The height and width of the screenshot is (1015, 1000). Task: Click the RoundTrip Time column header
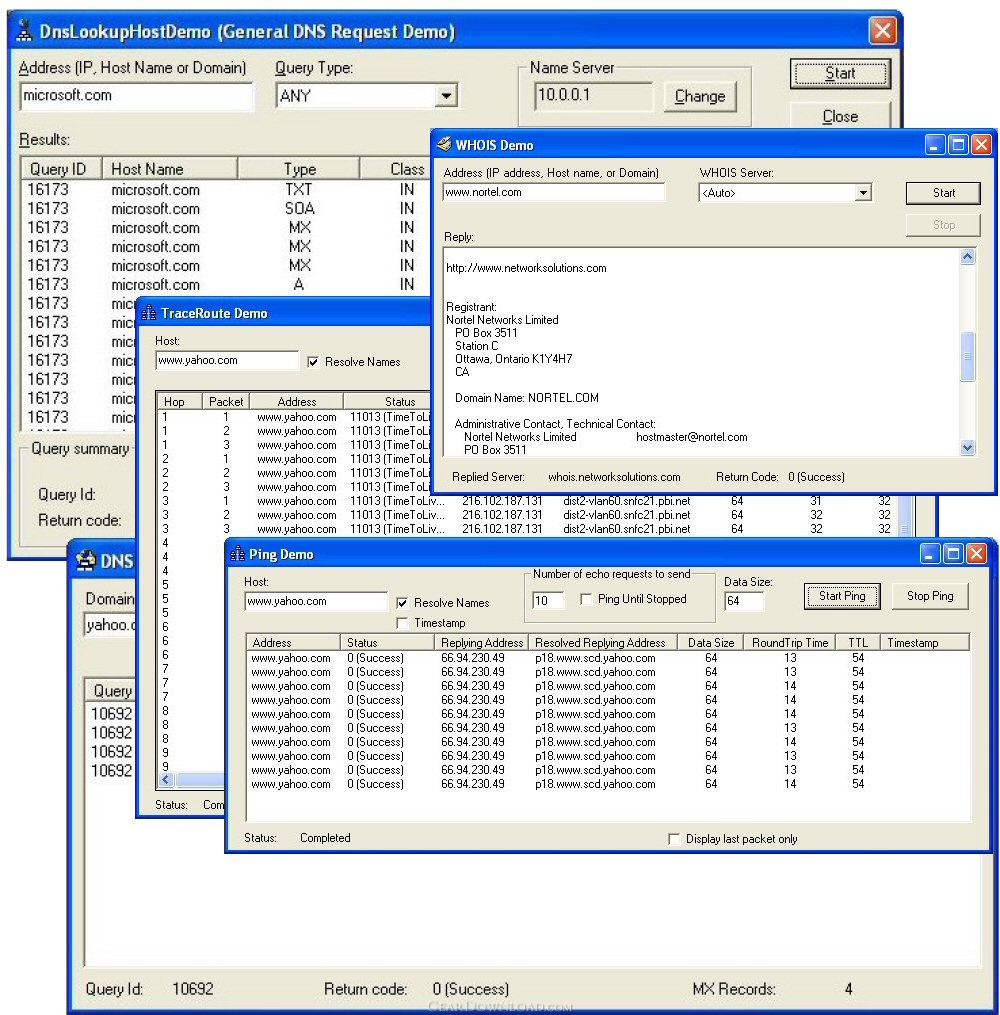(790, 643)
